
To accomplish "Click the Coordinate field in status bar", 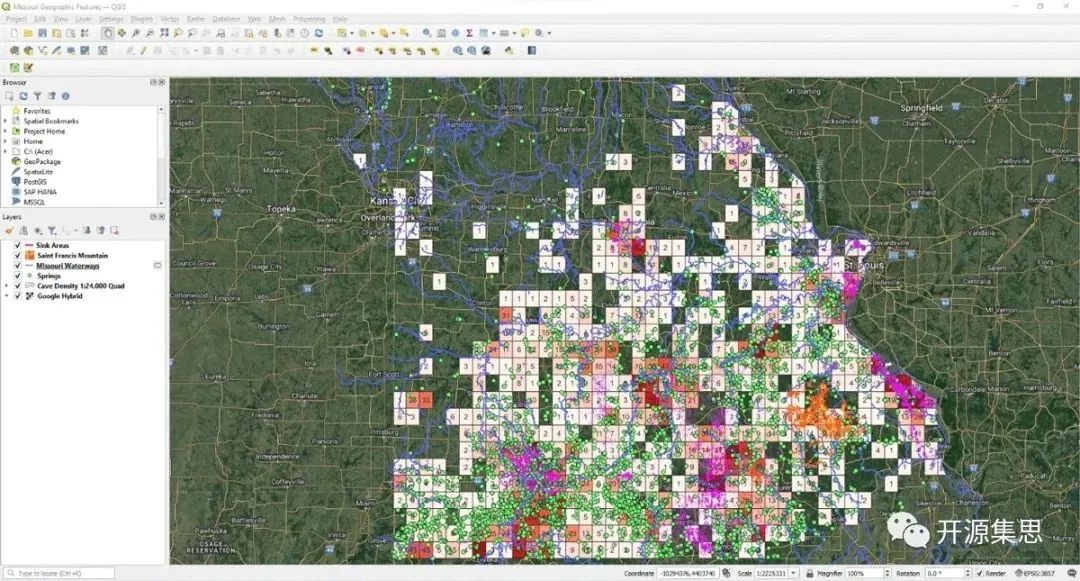I will click(x=687, y=573).
